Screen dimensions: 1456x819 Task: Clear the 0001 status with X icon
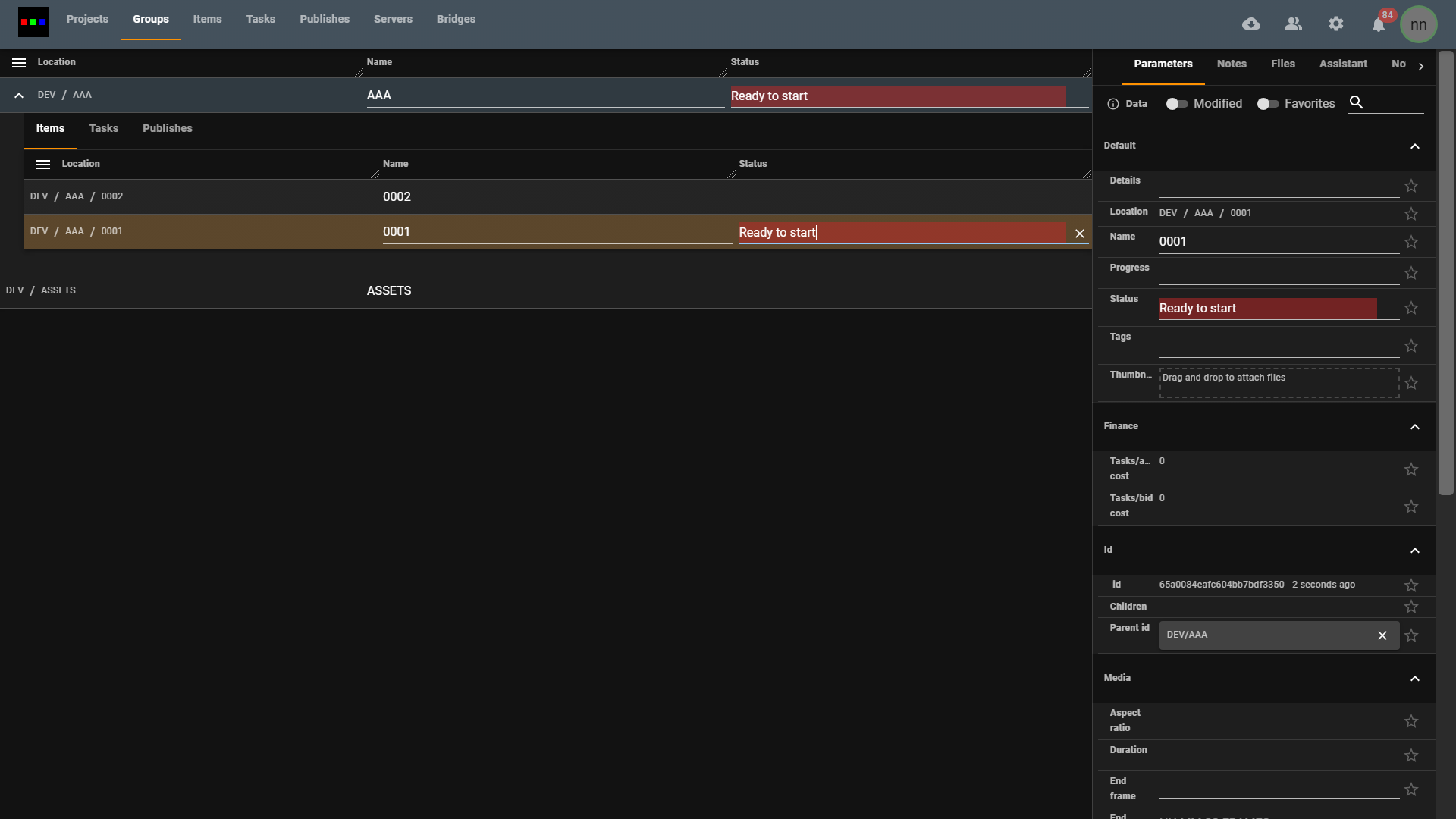(x=1080, y=234)
